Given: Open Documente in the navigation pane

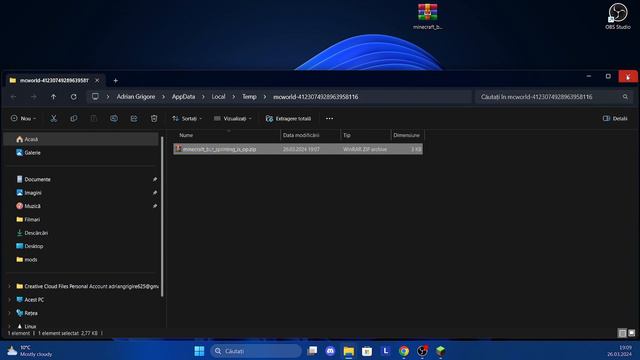Looking at the screenshot, I should tap(81, 179).
